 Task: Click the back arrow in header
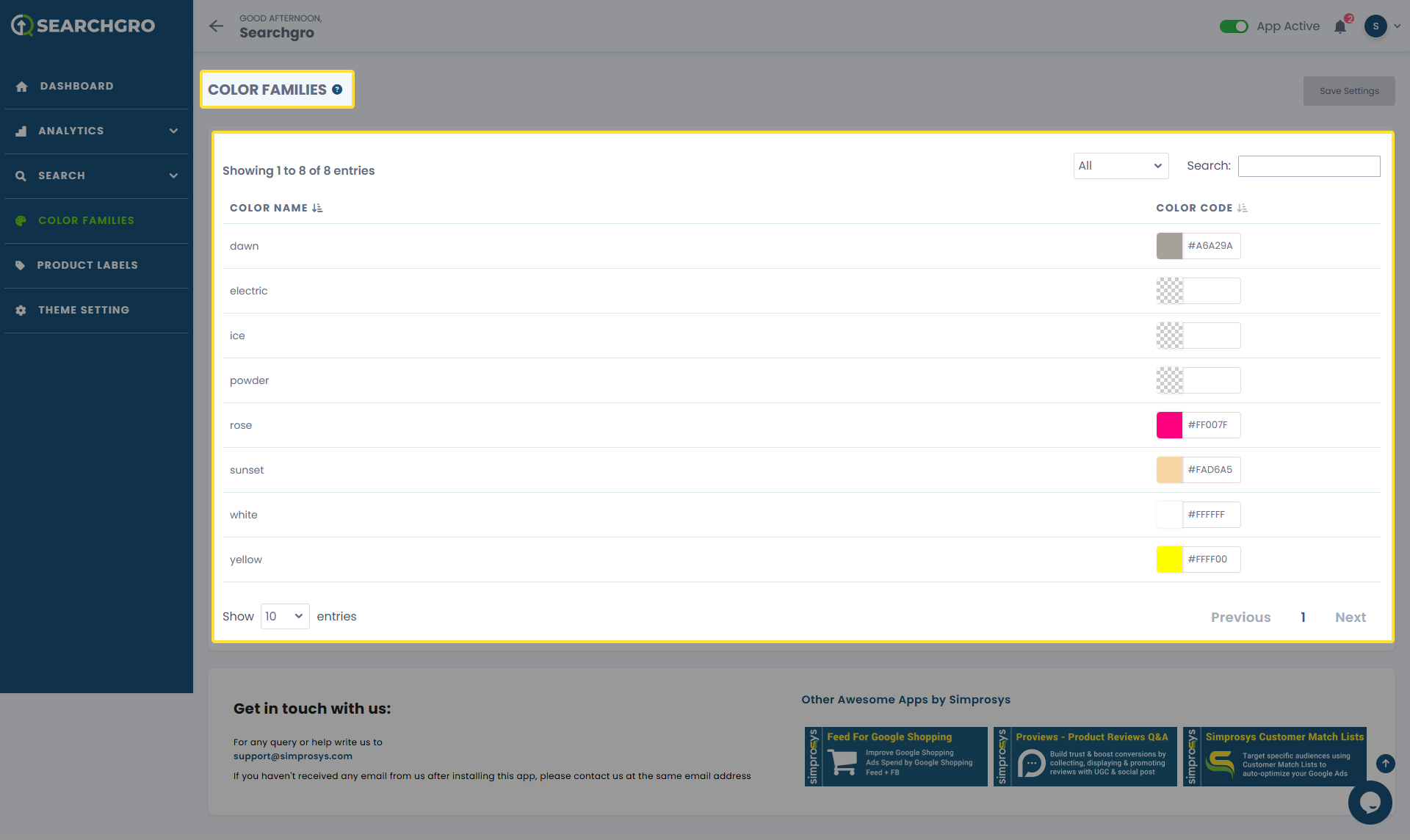pos(216,26)
